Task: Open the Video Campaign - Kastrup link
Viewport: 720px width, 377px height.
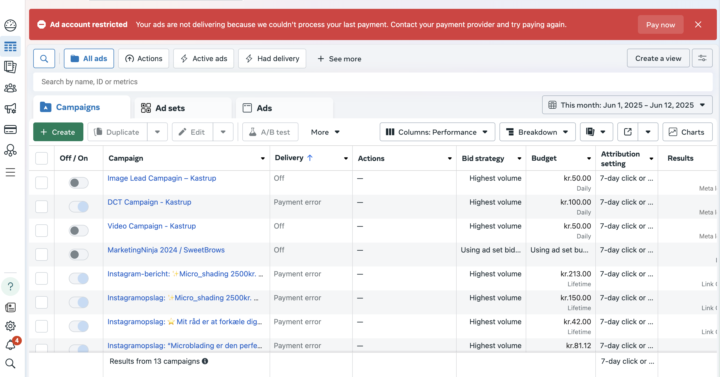Action: [152, 226]
